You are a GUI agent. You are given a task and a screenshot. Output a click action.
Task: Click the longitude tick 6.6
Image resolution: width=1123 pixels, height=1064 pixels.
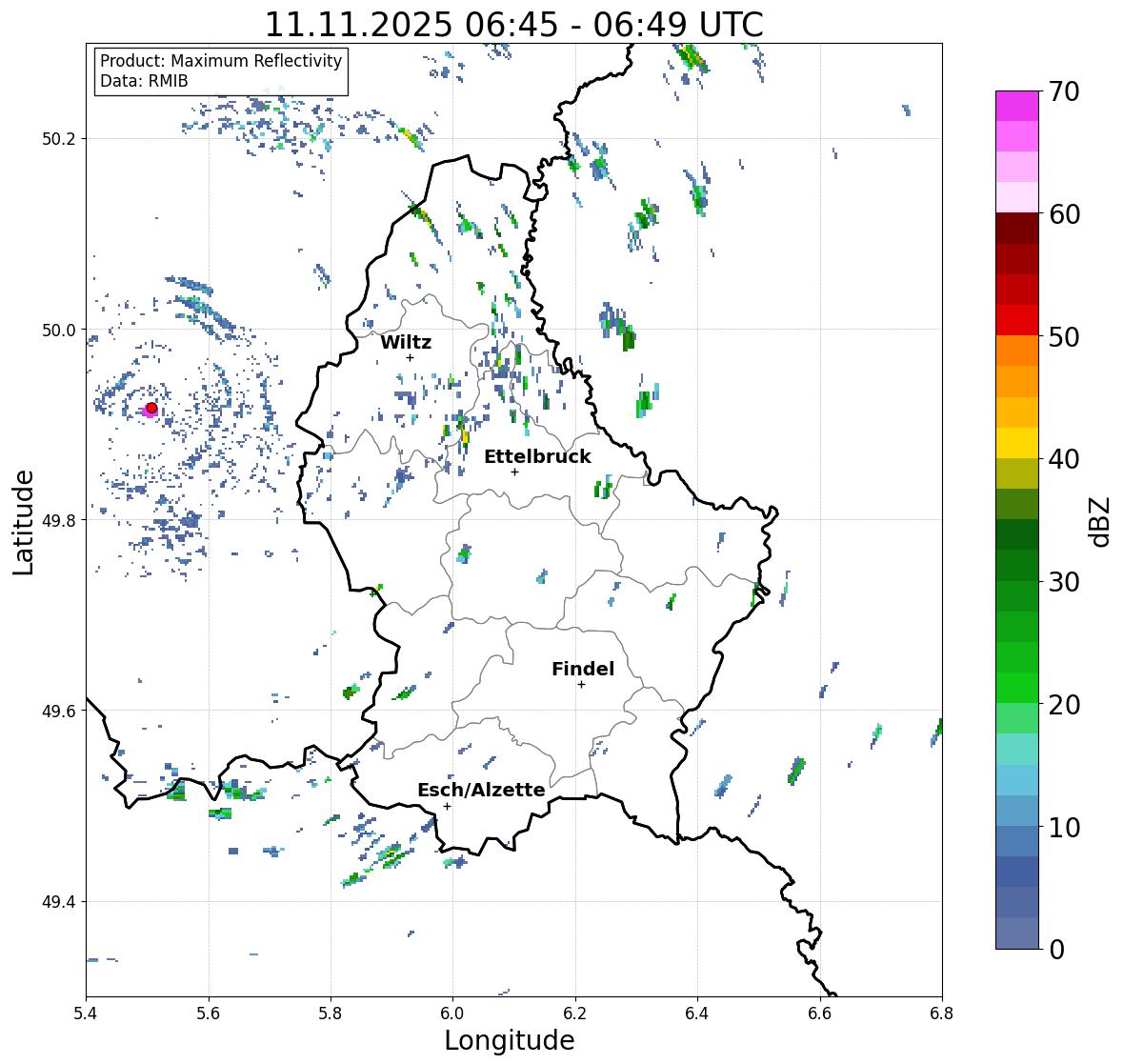click(820, 1014)
